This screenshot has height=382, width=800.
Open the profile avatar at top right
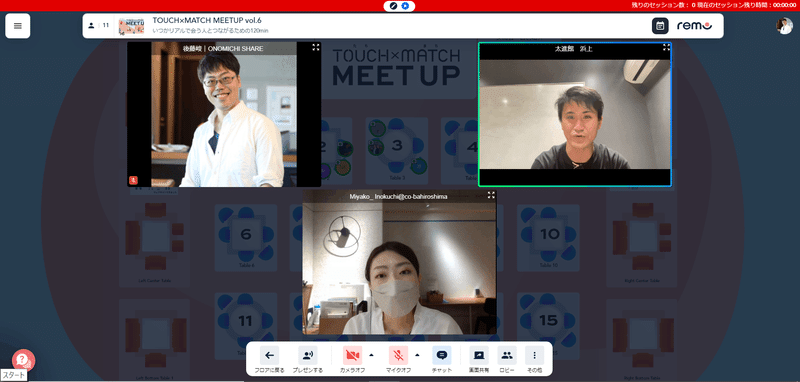click(x=784, y=26)
